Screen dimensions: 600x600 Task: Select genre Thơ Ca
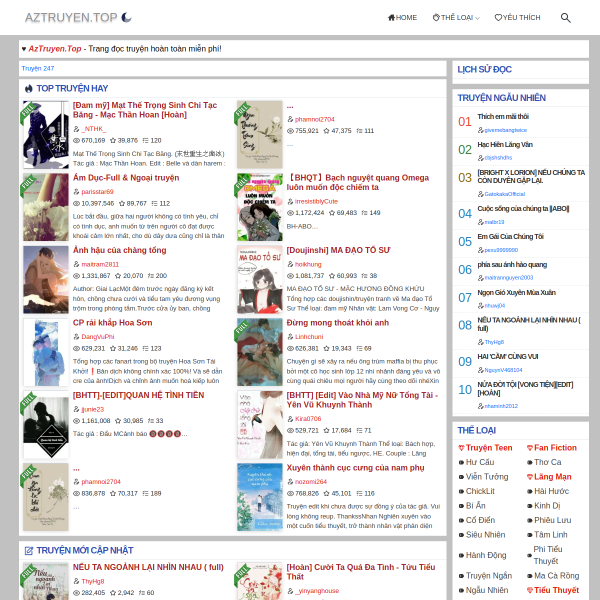pos(548,463)
